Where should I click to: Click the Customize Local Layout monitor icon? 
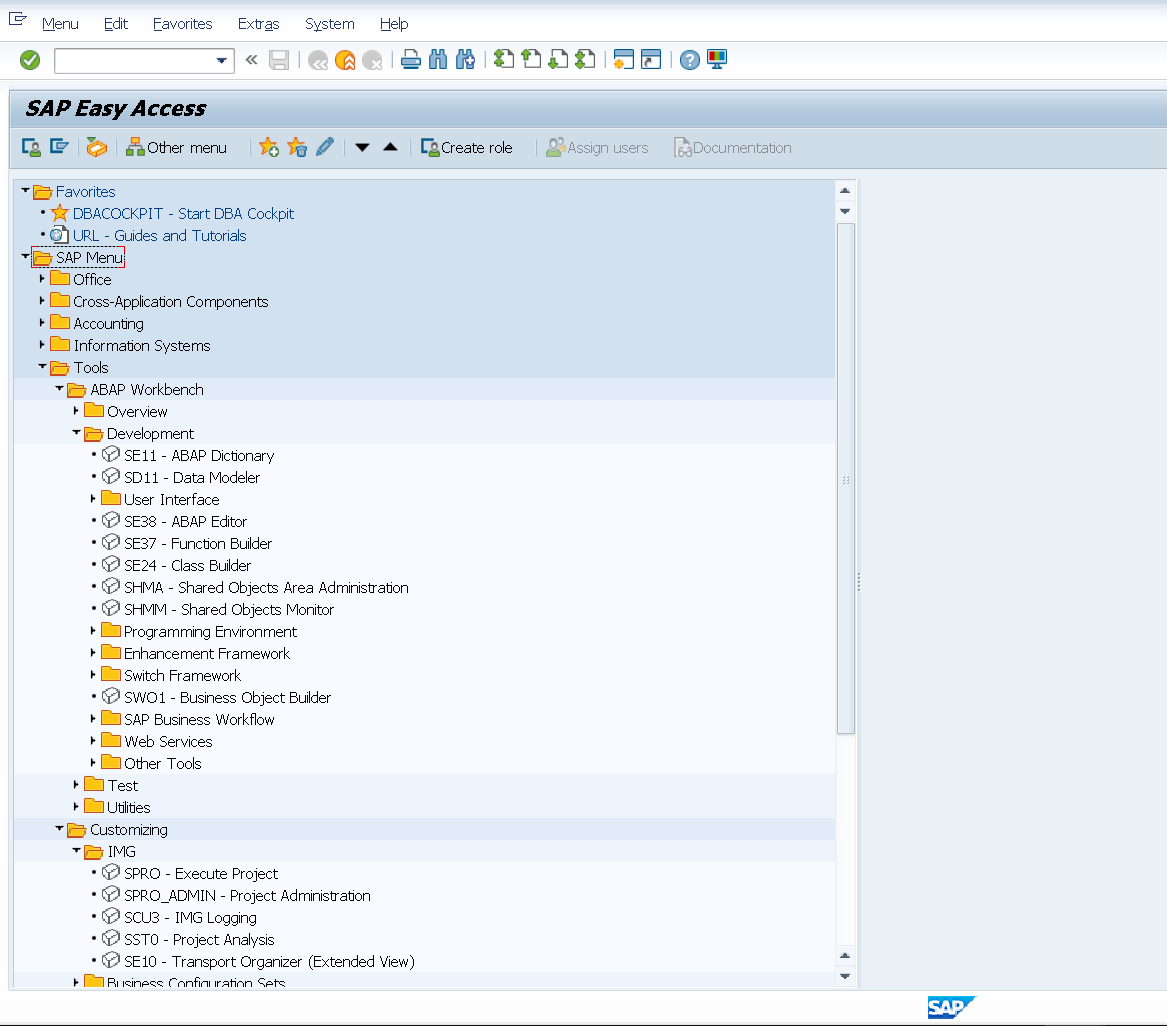click(716, 61)
